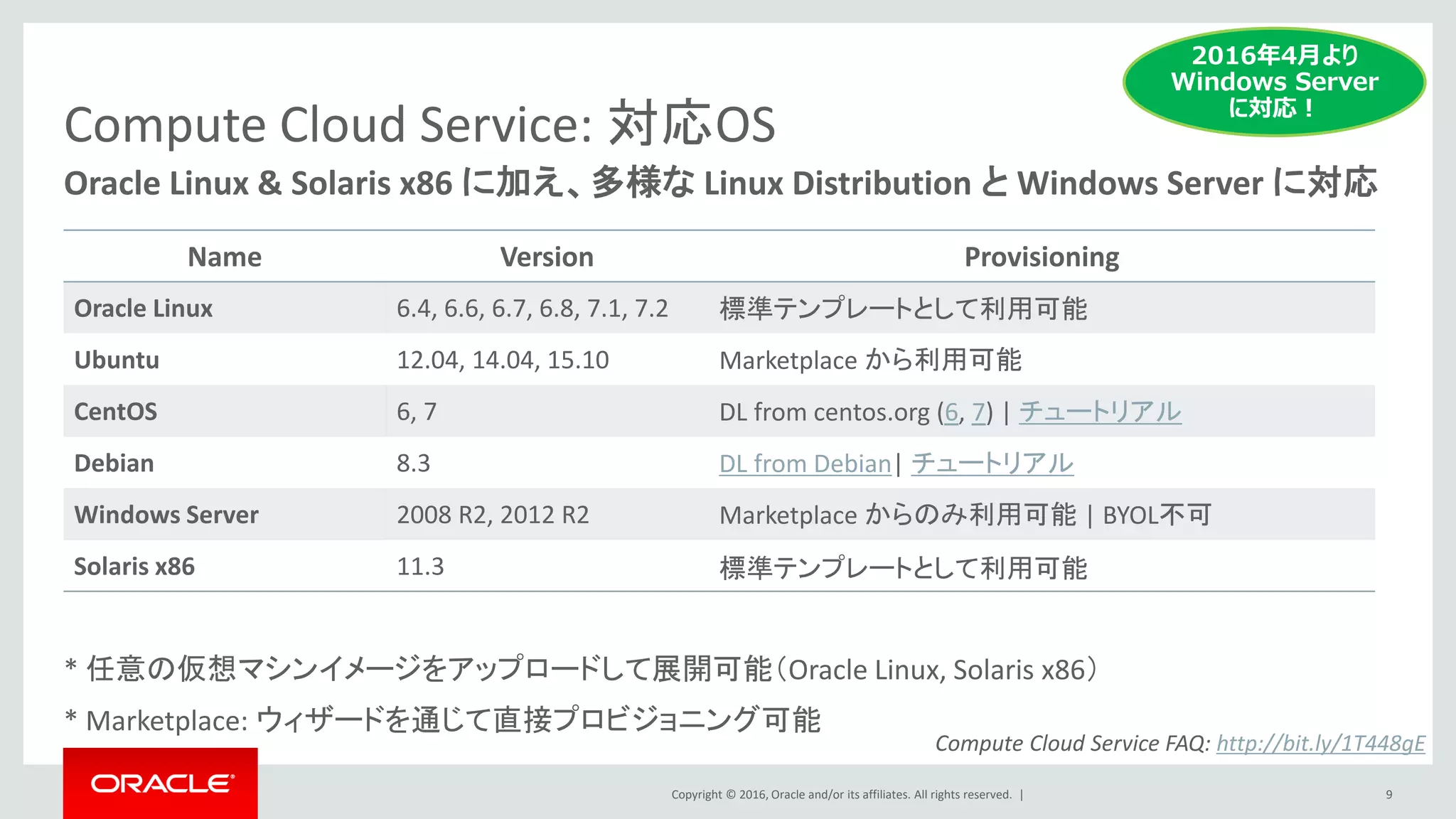Open the CentOS 7 download link
The image size is (1456, 819).
[x=979, y=412]
